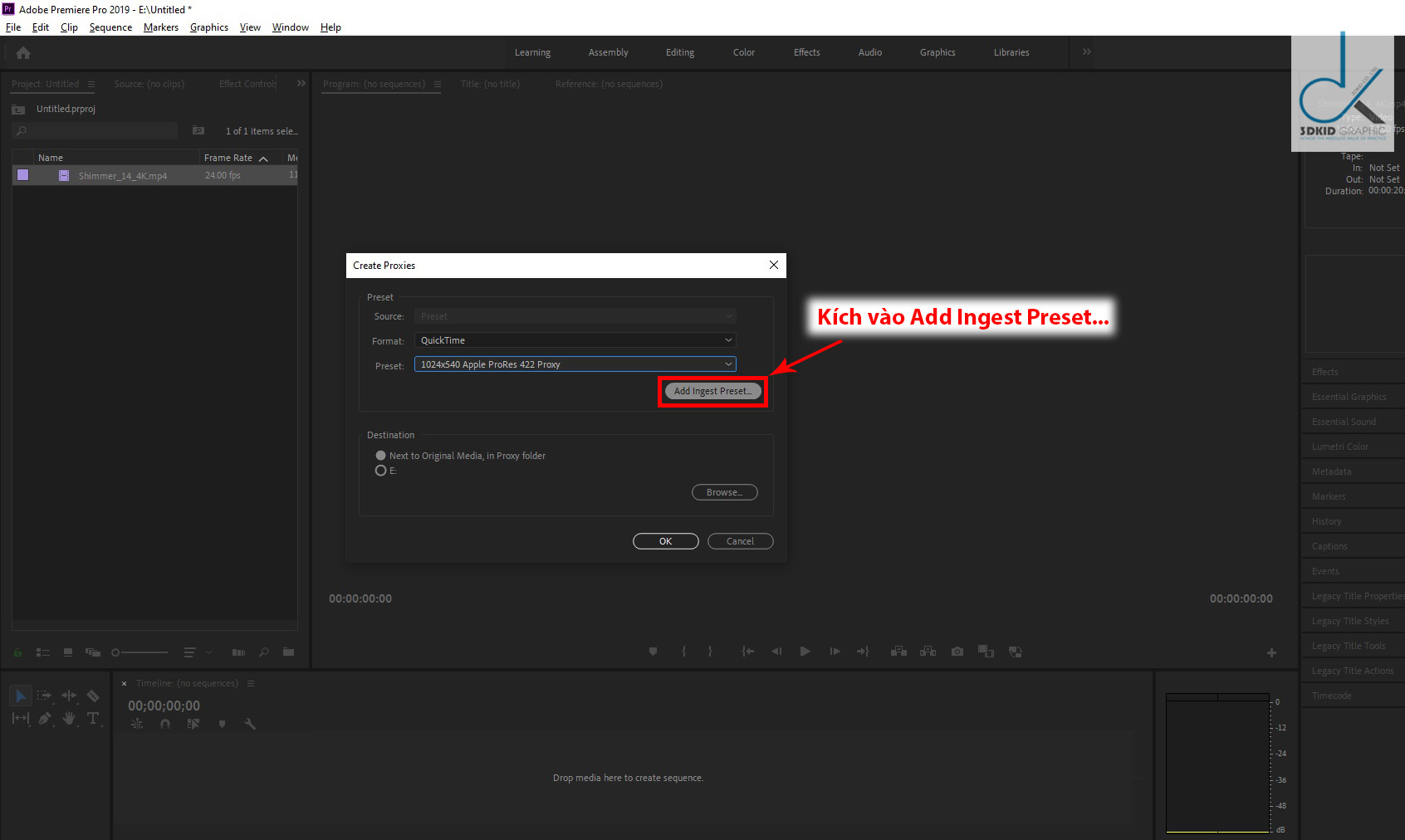Open the Format dropdown showing QuickTime
The height and width of the screenshot is (840, 1405).
point(575,340)
